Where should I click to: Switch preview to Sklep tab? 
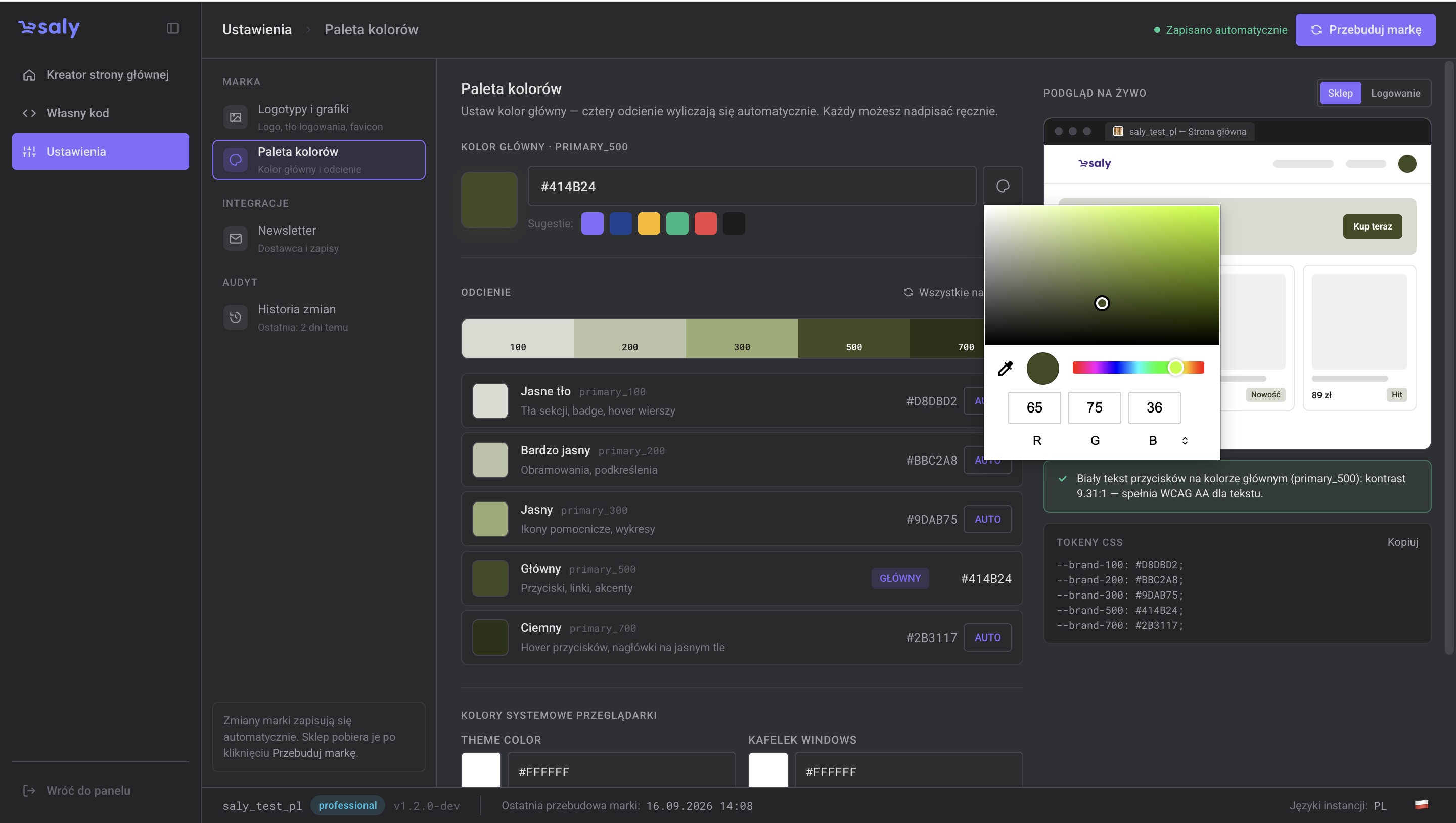[1340, 93]
